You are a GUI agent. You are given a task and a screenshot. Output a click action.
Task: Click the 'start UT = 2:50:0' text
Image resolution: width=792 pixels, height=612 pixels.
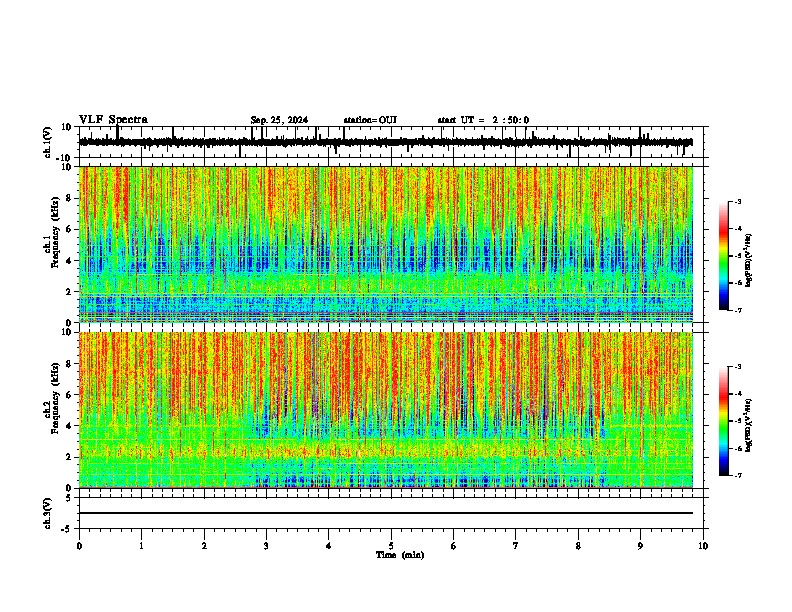click(483, 120)
